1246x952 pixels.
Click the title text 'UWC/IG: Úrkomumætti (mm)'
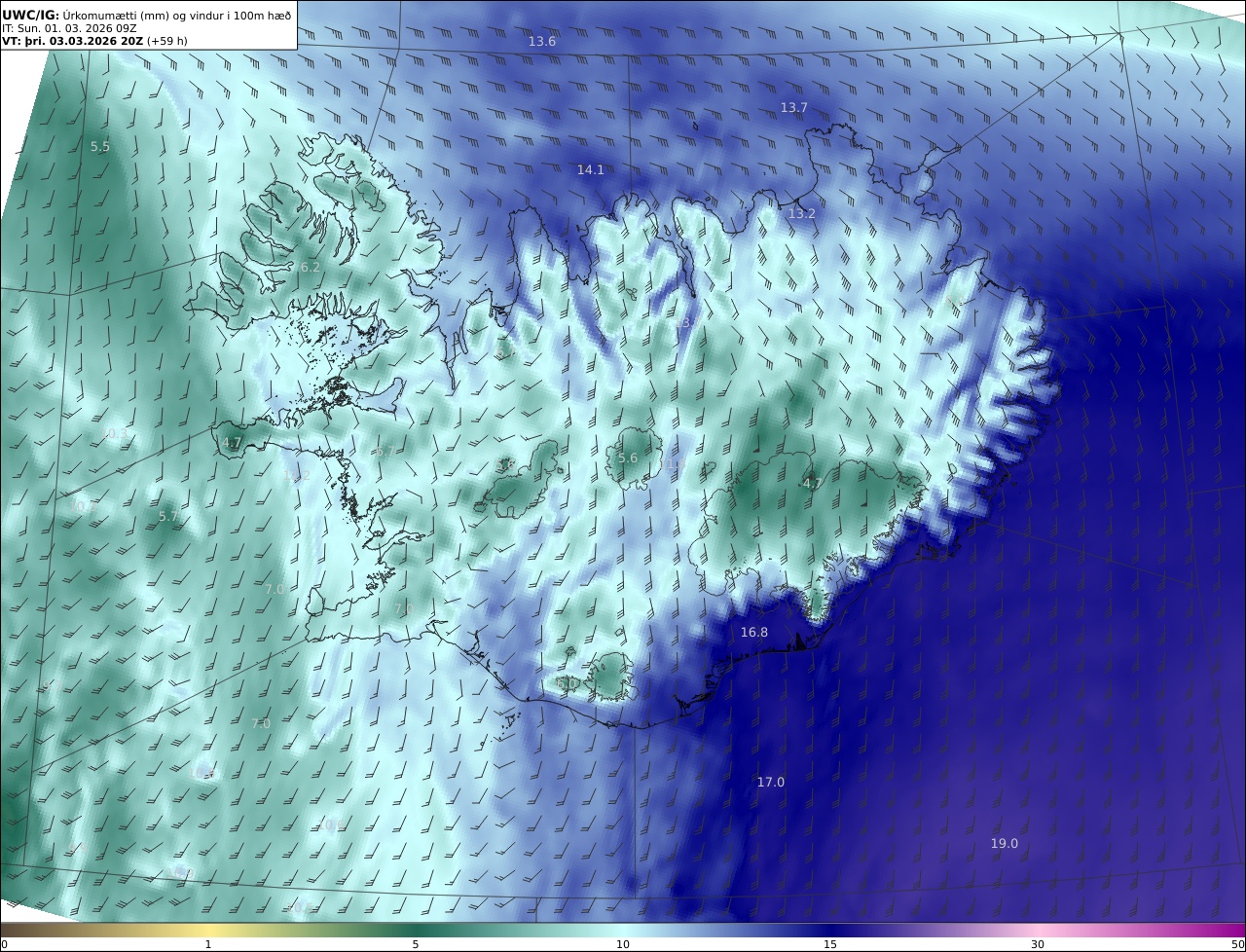click(x=87, y=15)
